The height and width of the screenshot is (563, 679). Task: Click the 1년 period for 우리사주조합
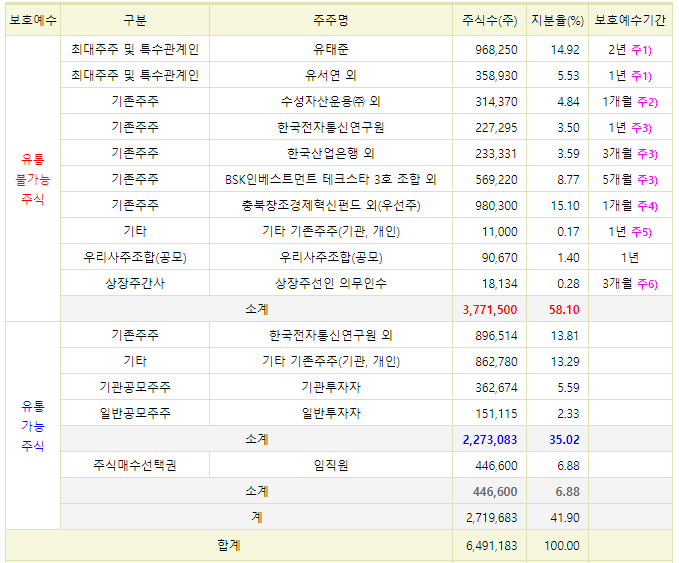[630, 258]
